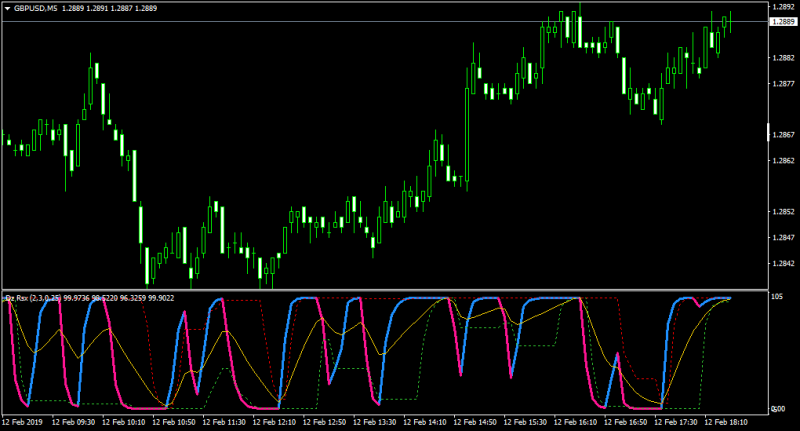Screen dimensions: 800x431
Task: Click the 1.2852 price axis label
Action: (783, 212)
